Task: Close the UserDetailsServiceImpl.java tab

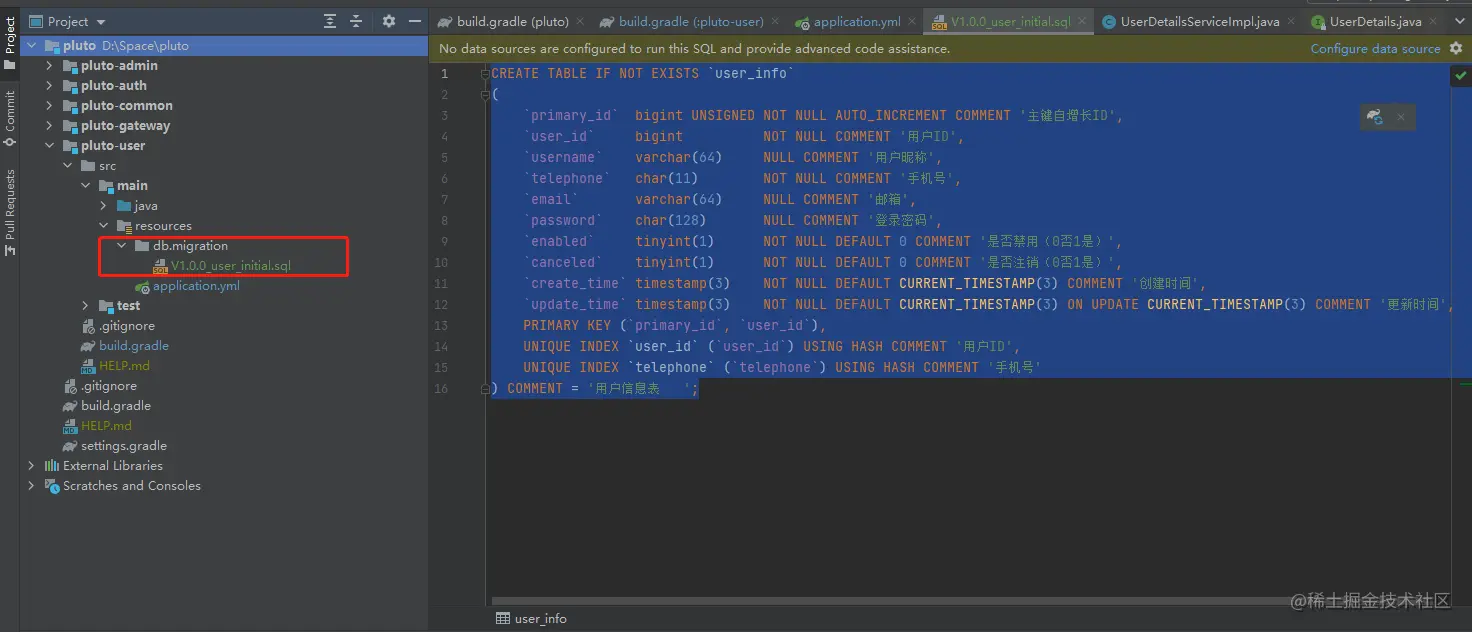Action: click(1290, 21)
